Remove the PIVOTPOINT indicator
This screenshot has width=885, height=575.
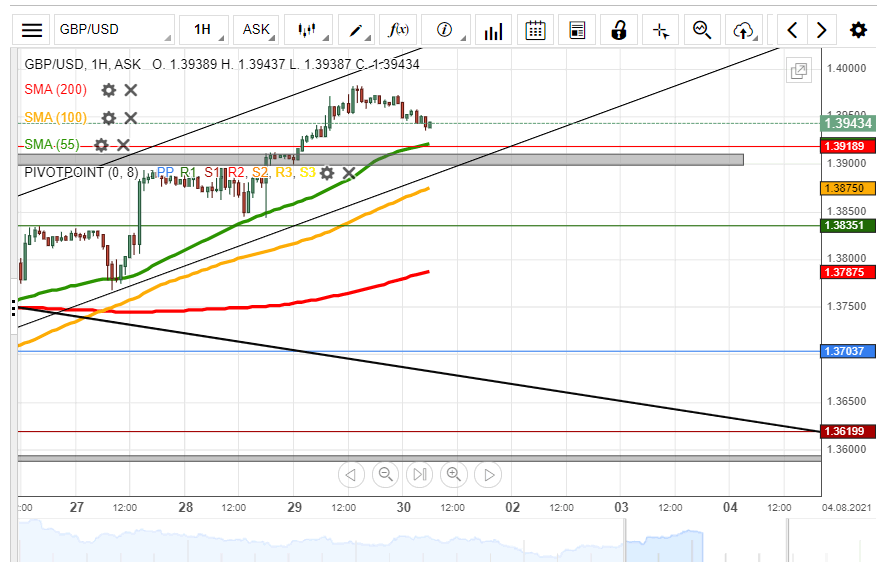(x=349, y=173)
